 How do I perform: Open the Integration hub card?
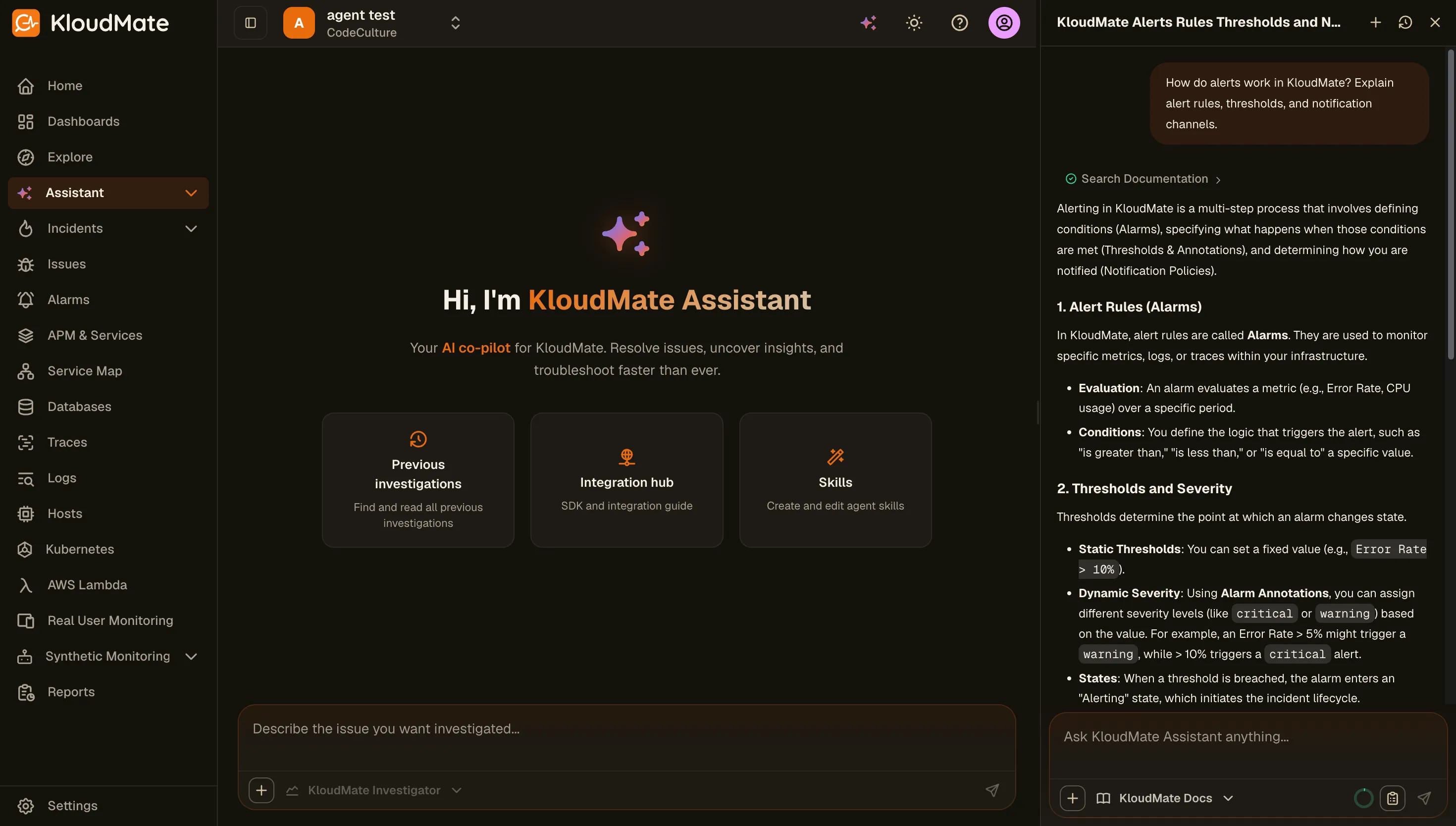626,480
